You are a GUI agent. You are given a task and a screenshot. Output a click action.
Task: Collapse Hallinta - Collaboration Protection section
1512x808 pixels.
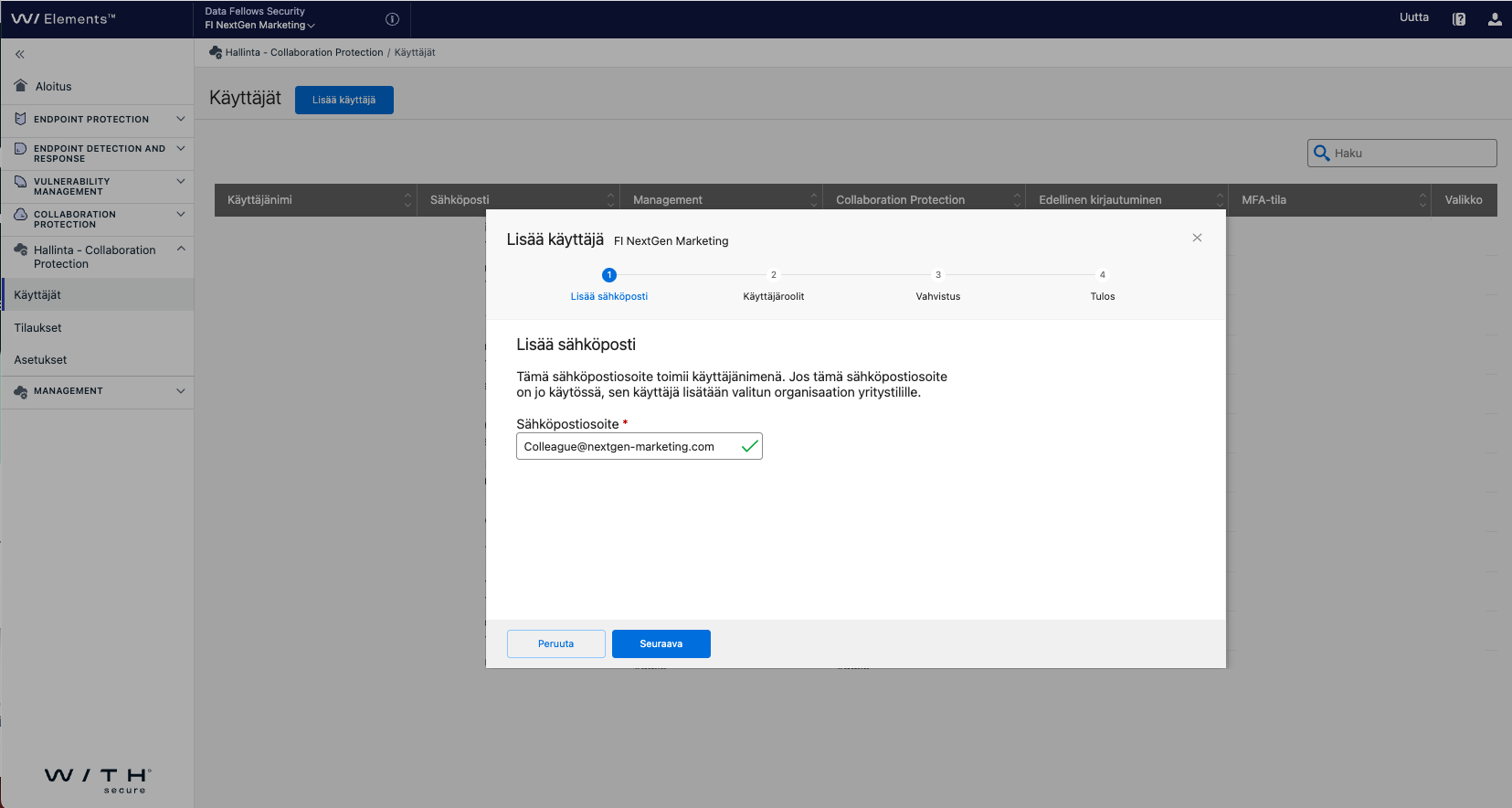pos(181,249)
